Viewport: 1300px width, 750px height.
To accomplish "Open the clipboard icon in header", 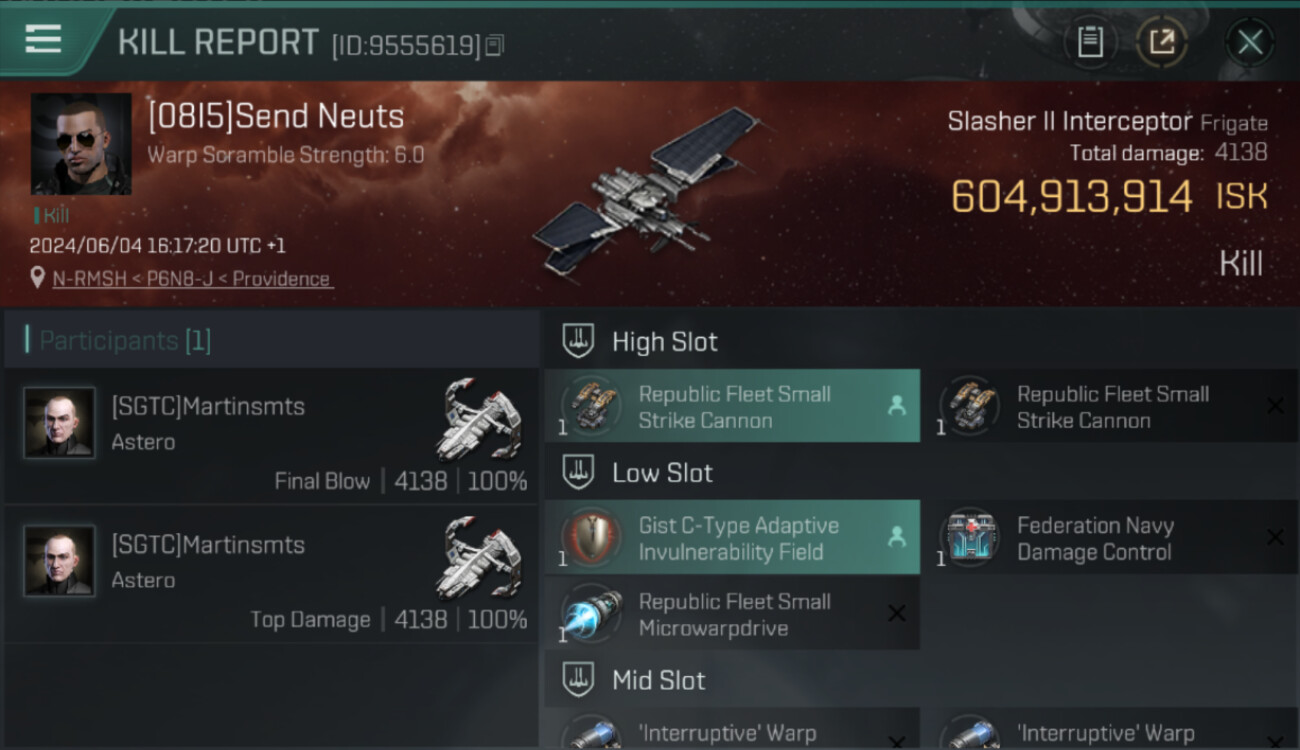I will coord(1090,42).
